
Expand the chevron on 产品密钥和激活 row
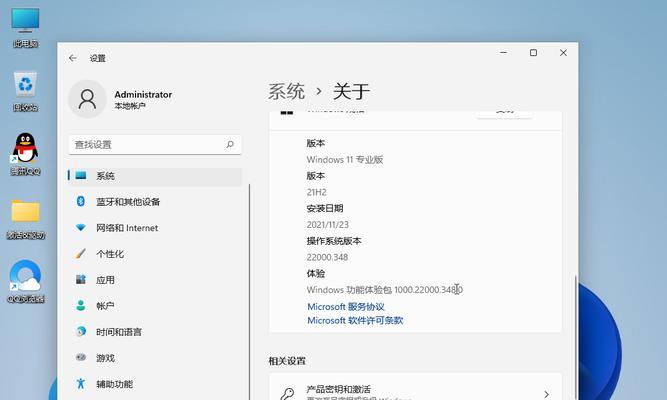point(546,394)
